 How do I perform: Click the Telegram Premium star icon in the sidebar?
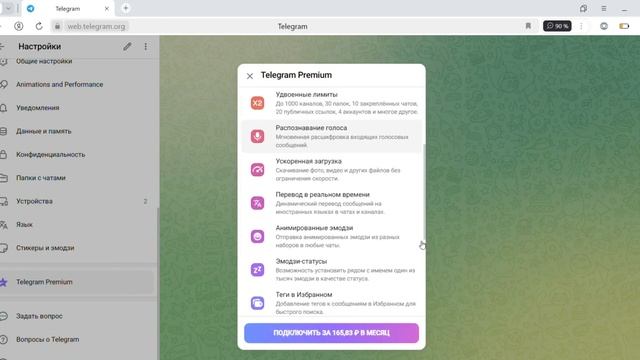pos(3,282)
